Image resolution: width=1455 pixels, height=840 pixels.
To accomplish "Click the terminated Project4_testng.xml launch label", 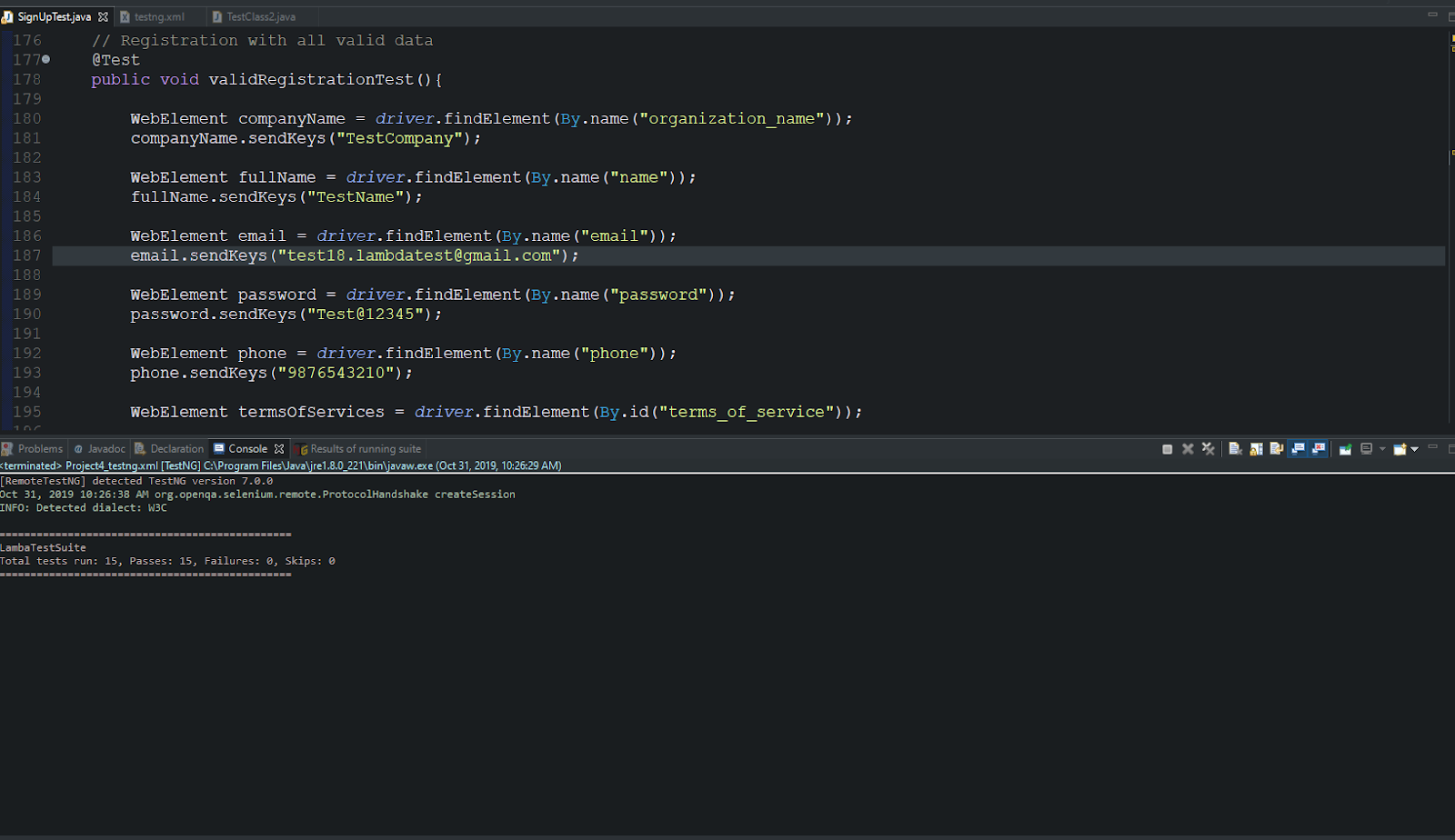I will click(x=280, y=465).
